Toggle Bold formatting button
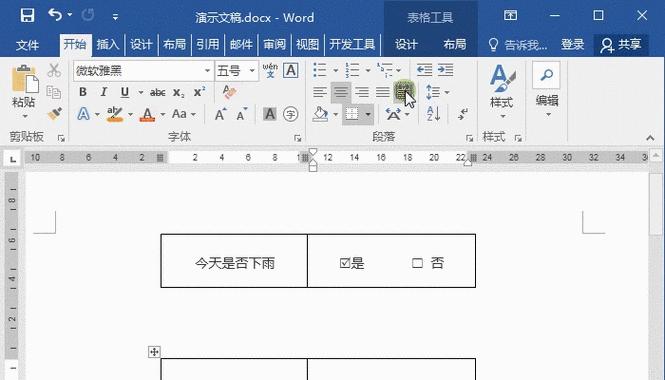Image resolution: width=665 pixels, height=380 pixels. coord(83,92)
